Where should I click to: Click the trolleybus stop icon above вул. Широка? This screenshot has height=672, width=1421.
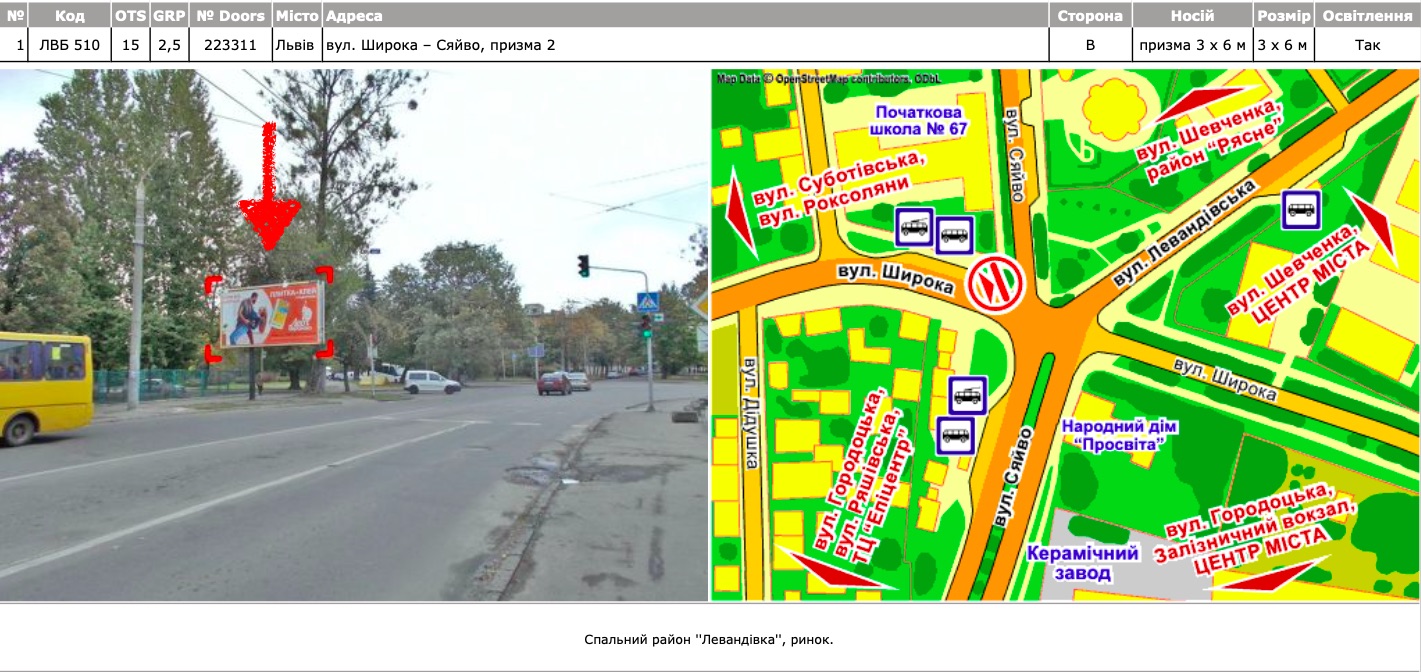[x=915, y=227]
